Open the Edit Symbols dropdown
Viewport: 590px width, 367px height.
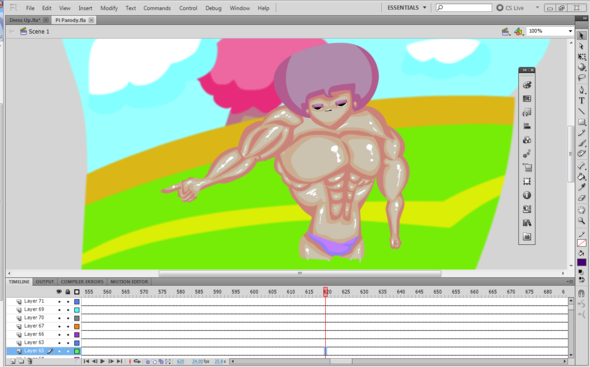point(519,32)
